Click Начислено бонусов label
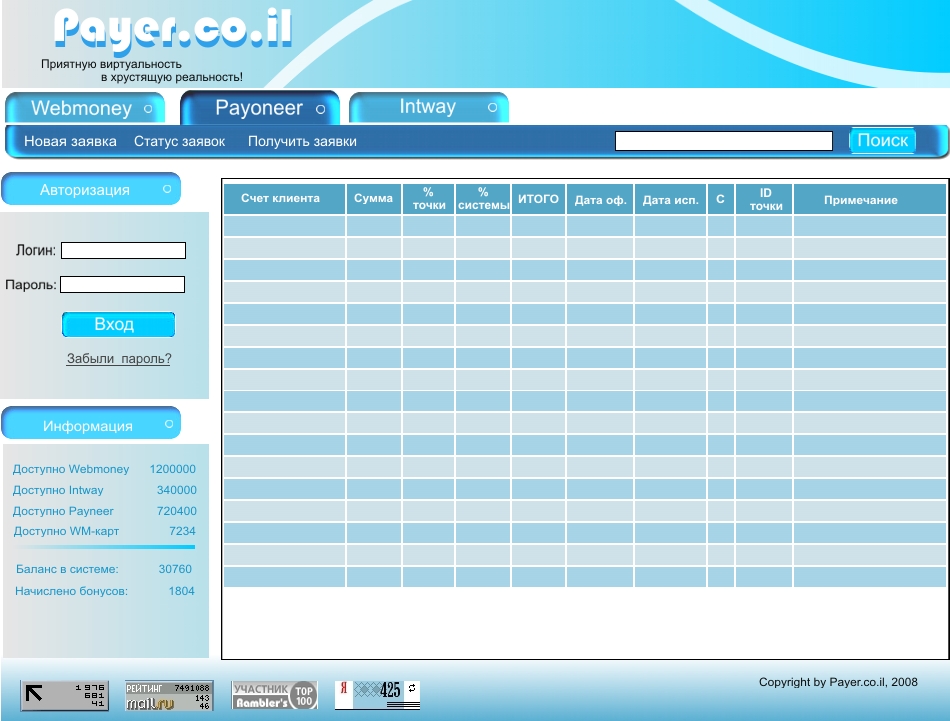The height and width of the screenshot is (721, 950). 71,591
